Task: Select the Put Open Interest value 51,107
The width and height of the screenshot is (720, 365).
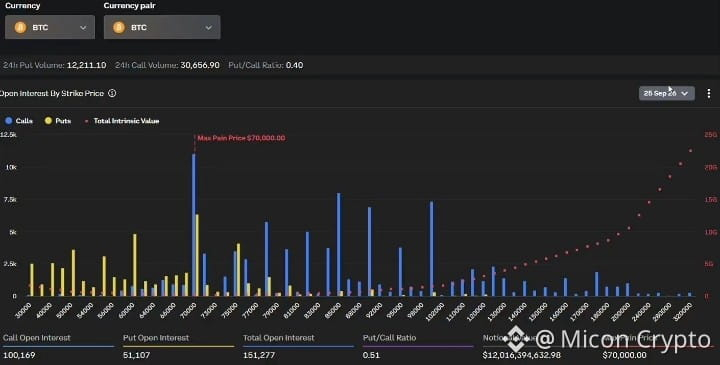Action: click(136, 355)
